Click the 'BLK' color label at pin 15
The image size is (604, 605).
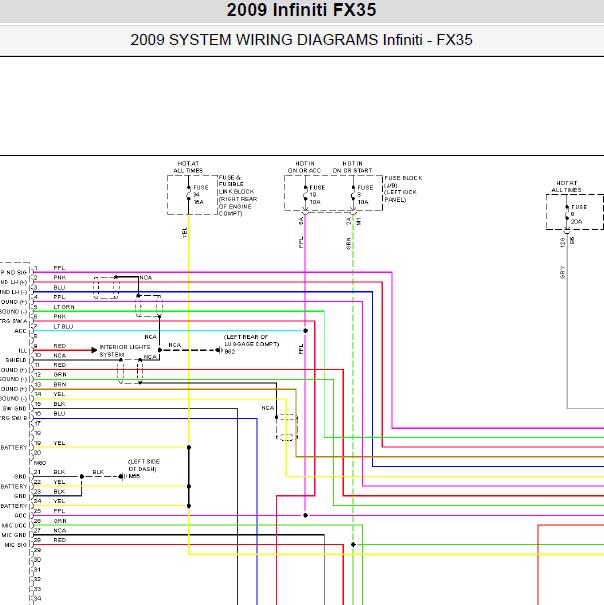(x=59, y=404)
